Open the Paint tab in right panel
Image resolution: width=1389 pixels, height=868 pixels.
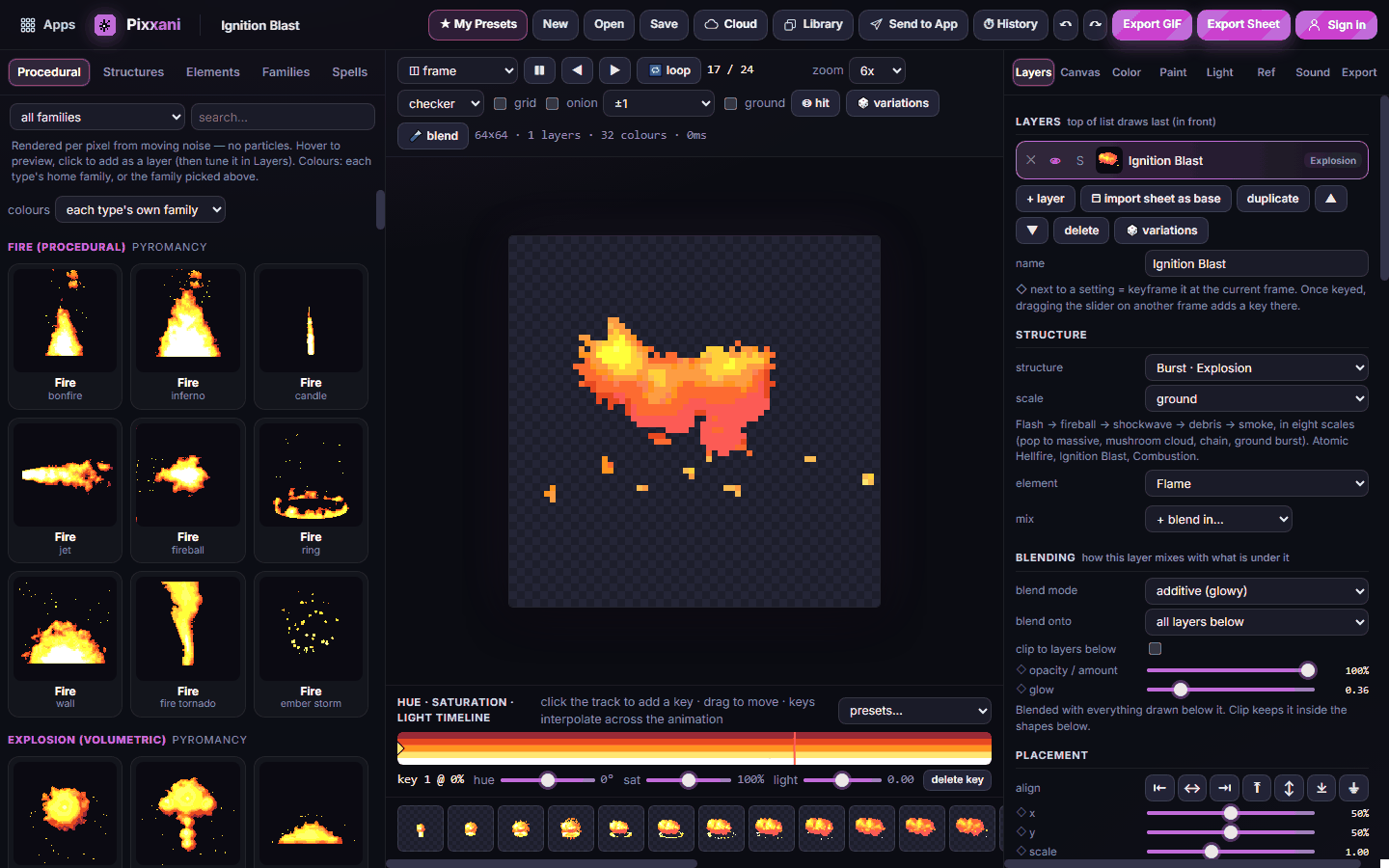[x=1173, y=72]
